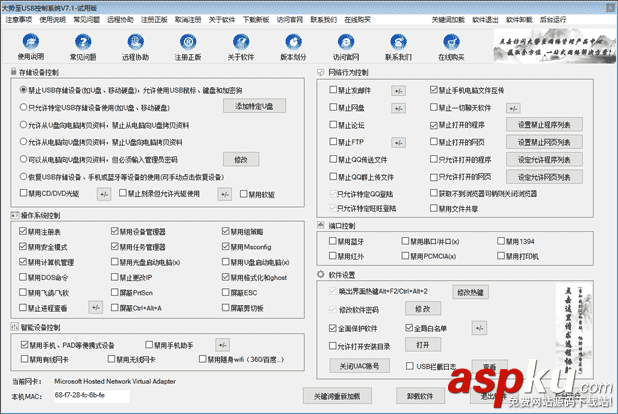The image size is (618, 414).
Task: Open the 取消注册 menu item
Action: click(x=188, y=20)
